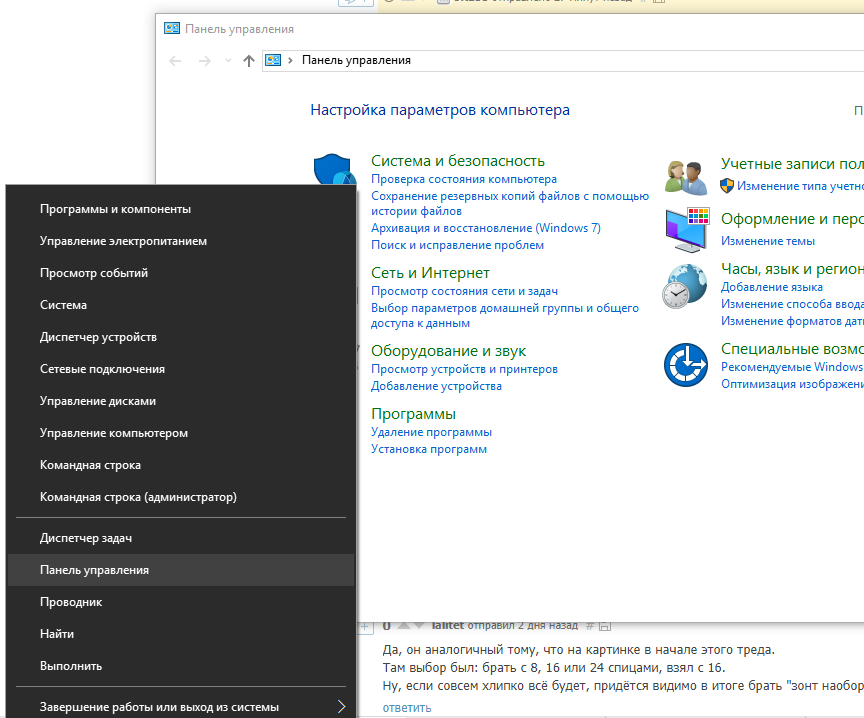The image size is (864, 718).
Task: Open the User Accounts category icon
Action: coord(686,176)
